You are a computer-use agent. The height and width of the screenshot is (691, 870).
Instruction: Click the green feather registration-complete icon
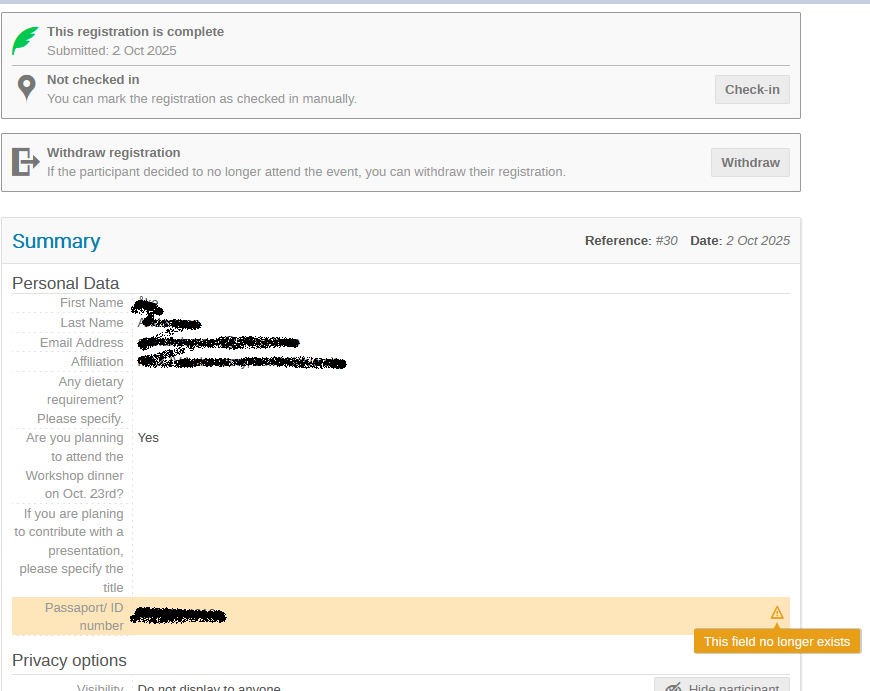pos(25,41)
